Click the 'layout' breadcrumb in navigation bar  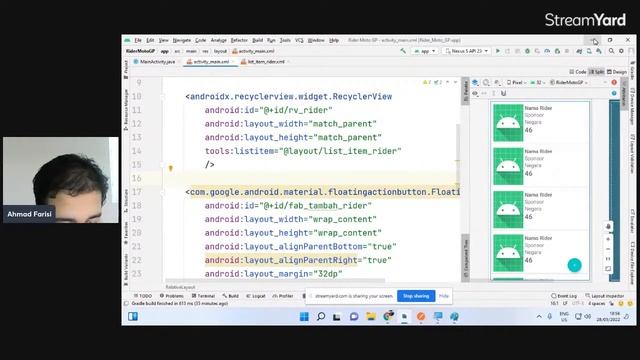click(x=220, y=51)
